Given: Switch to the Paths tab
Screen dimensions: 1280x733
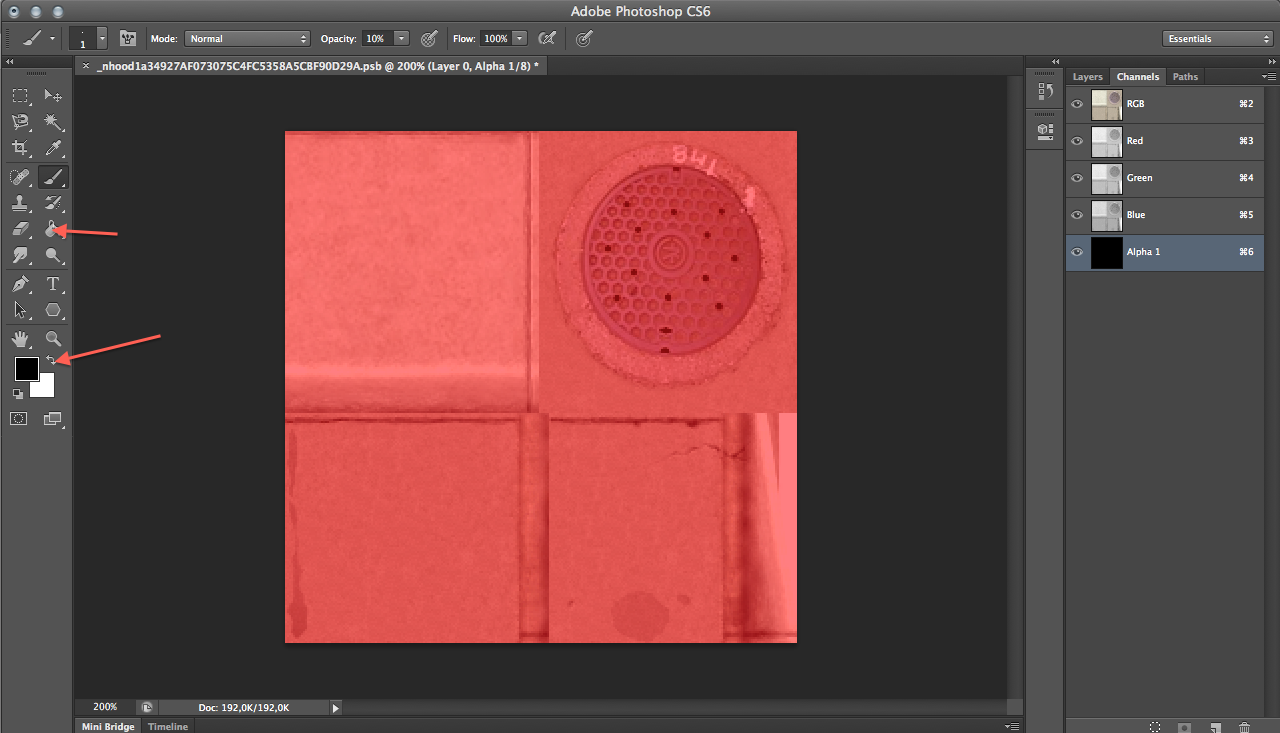Looking at the screenshot, I should tap(1185, 77).
